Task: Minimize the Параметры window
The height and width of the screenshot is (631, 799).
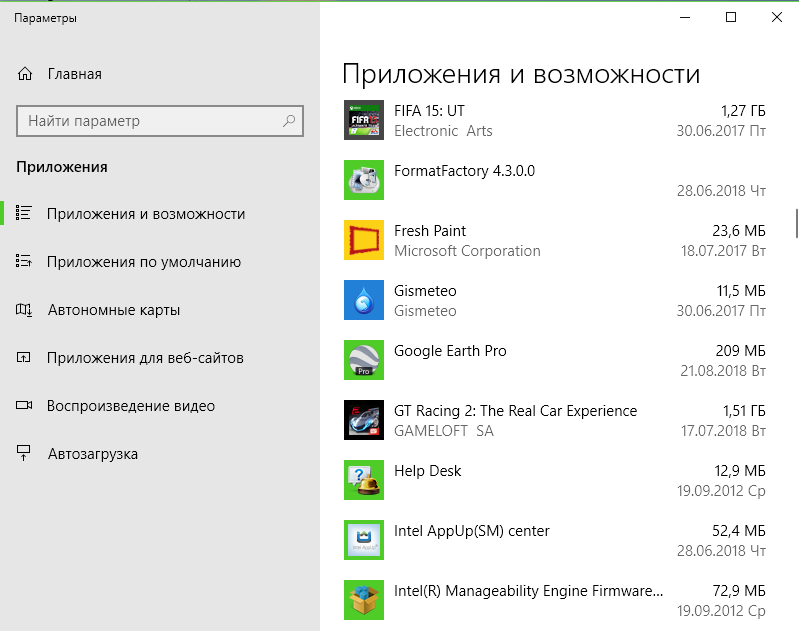Action: click(x=685, y=17)
